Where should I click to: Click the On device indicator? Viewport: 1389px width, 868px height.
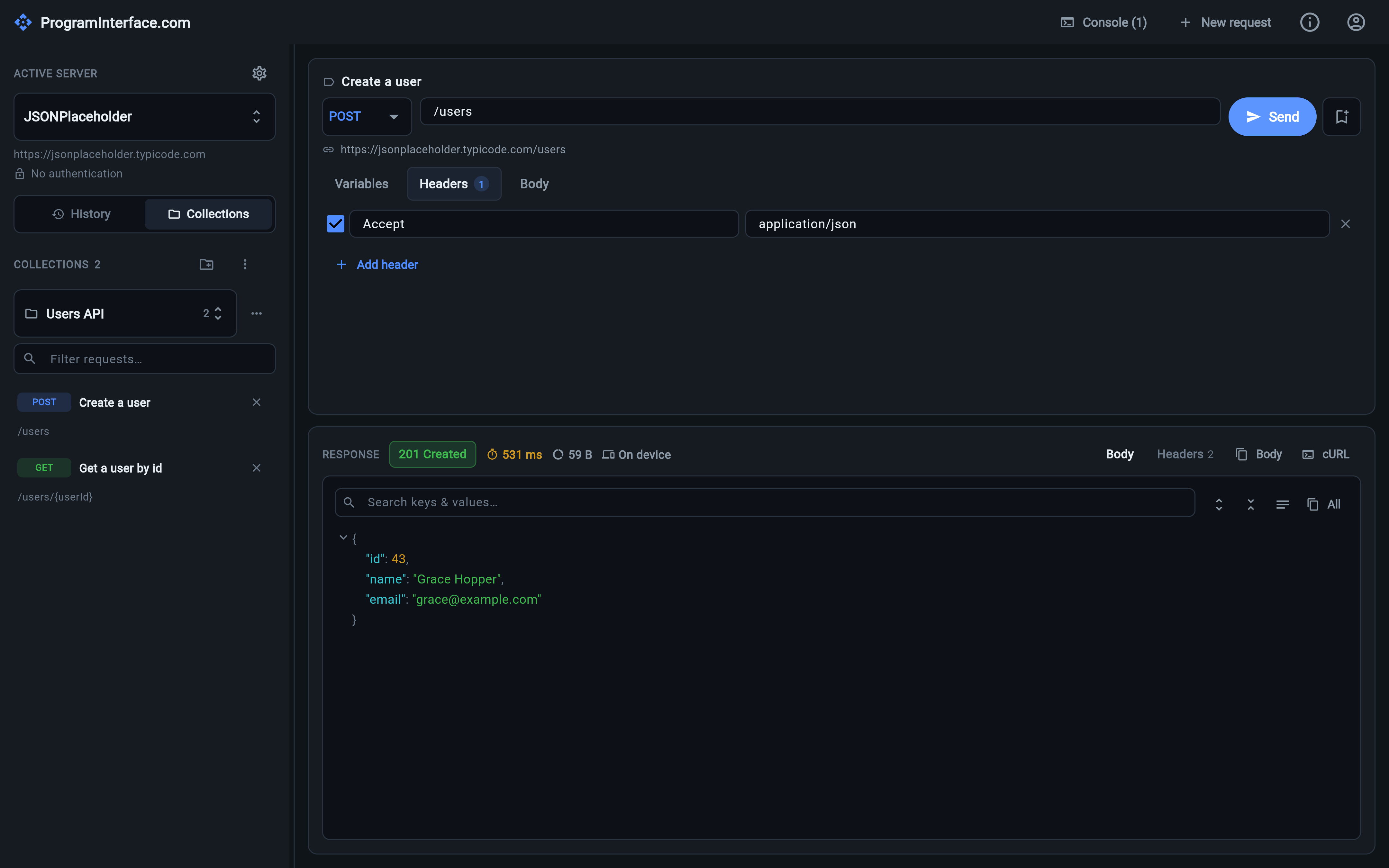tap(636, 455)
